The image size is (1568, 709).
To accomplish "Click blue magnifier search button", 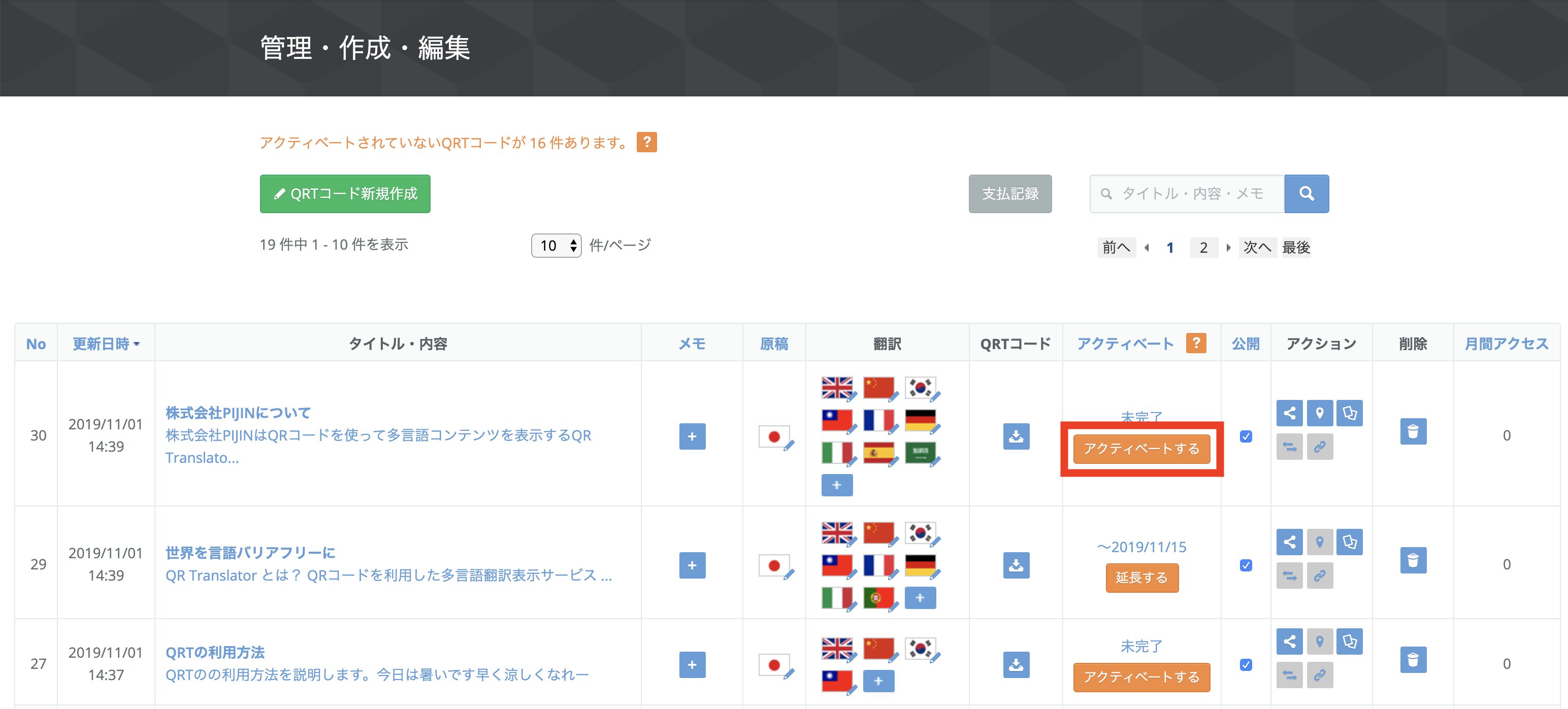I will [x=1306, y=193].
